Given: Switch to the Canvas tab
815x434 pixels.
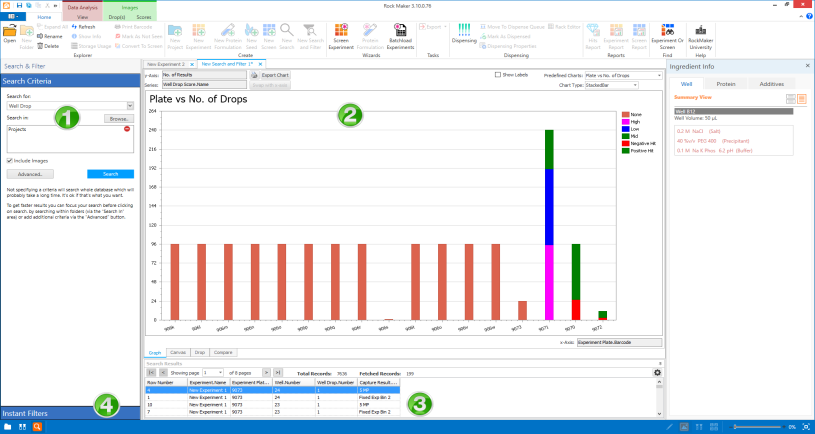Looking at the screenshot, I should point(180,353).
